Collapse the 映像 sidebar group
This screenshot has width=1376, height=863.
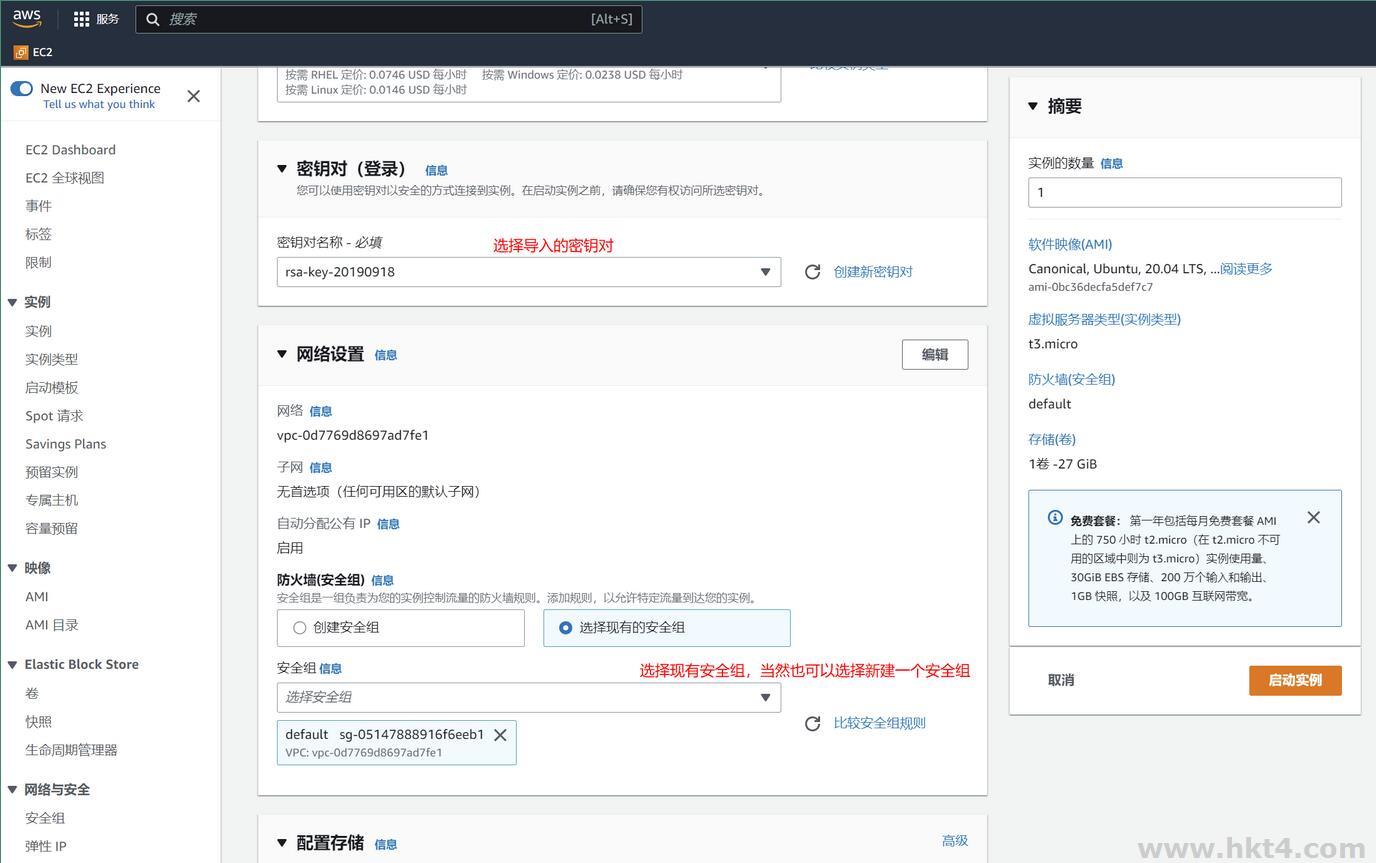12,568
